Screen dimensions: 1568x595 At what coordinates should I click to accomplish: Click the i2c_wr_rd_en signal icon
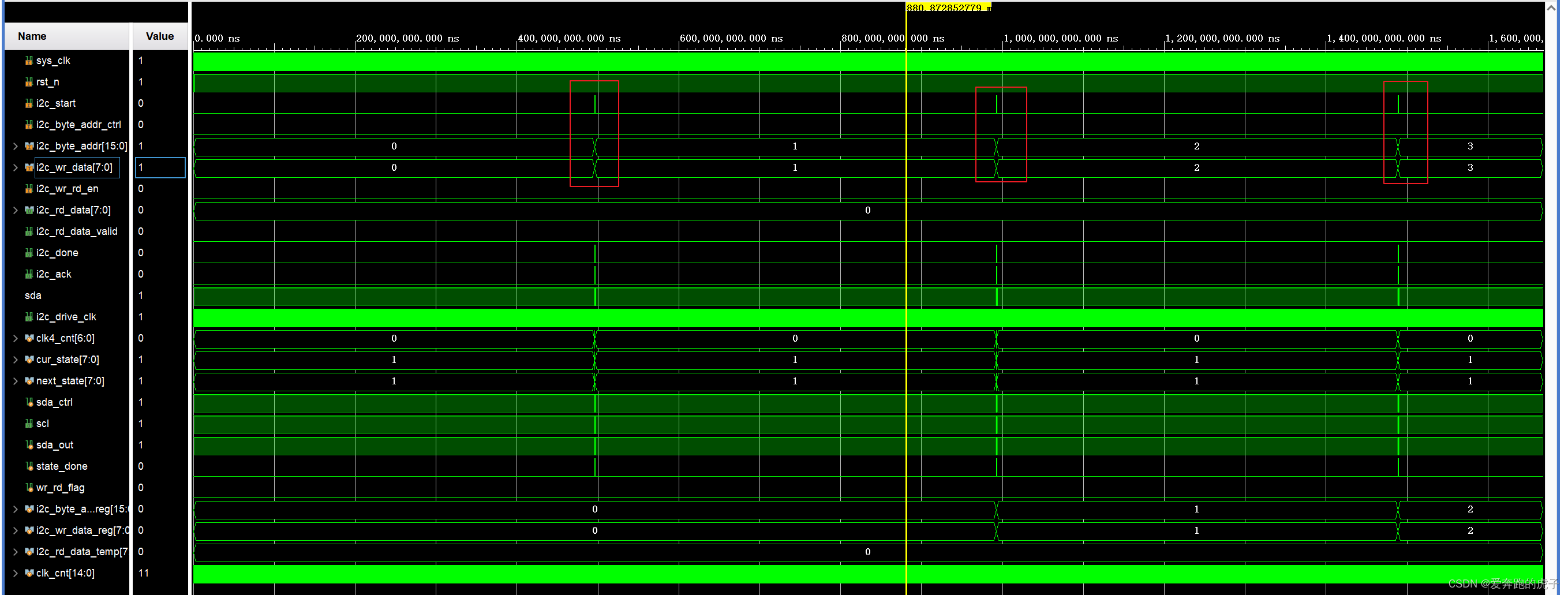29,189
